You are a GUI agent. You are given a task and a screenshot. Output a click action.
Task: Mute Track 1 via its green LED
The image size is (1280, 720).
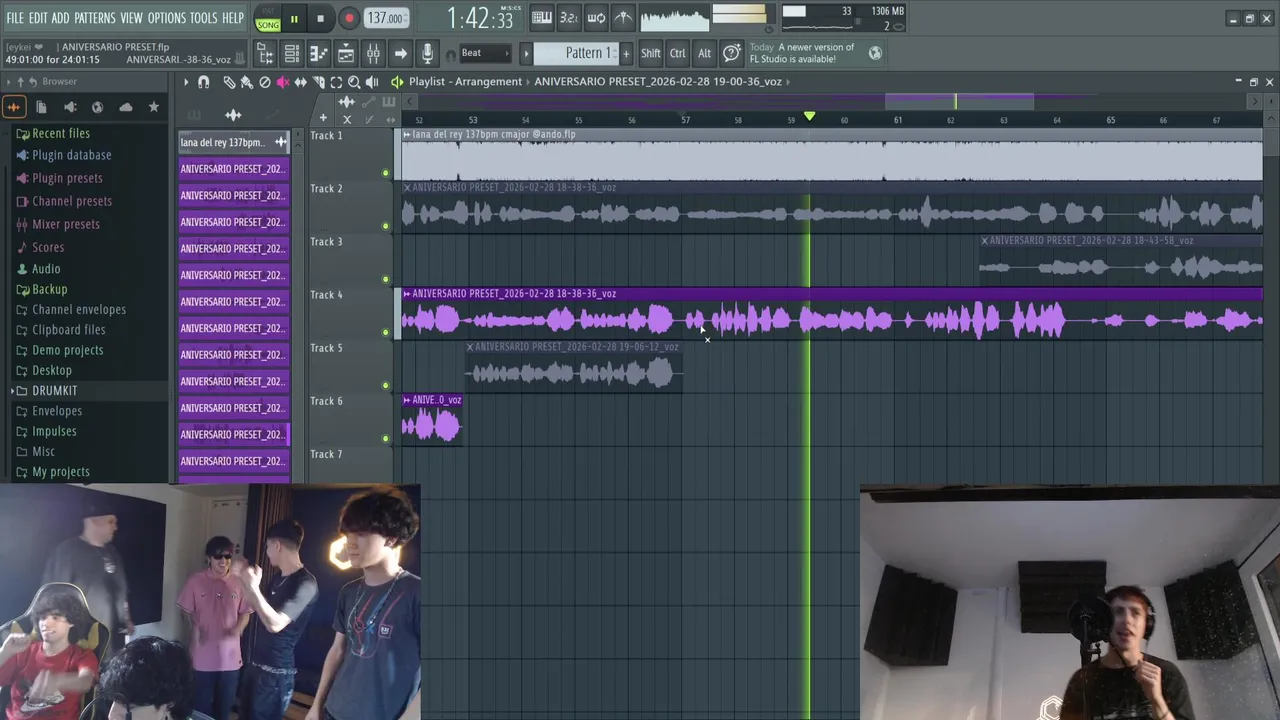(x=385, y=173)
